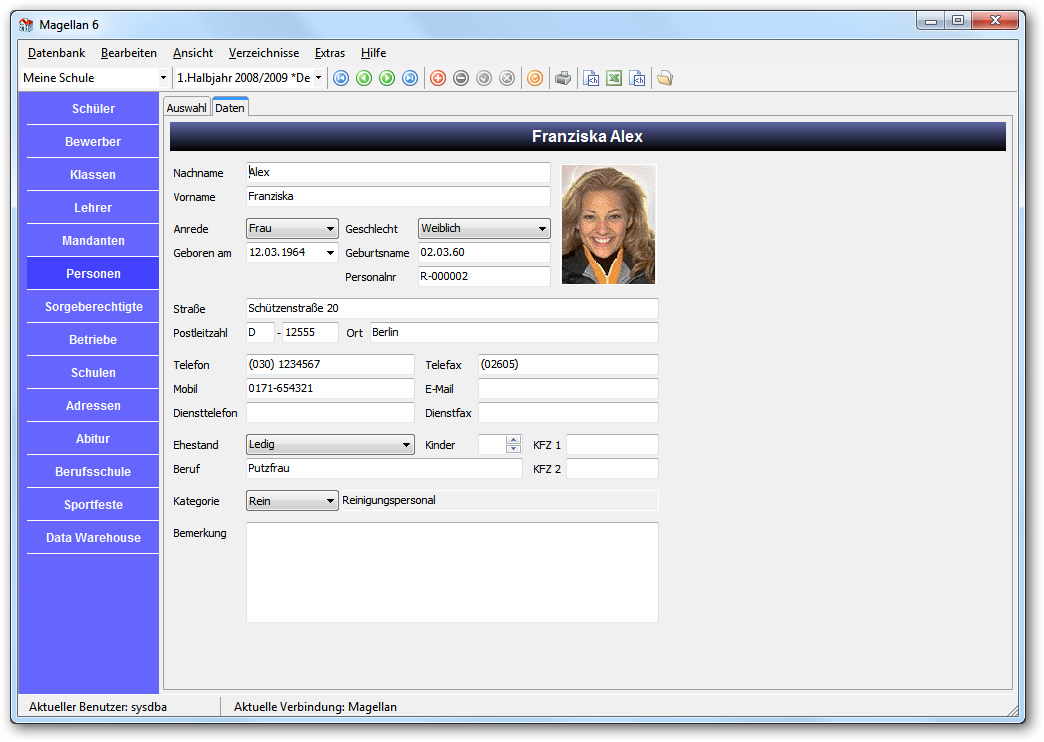This screenshot has height=742, width=1044.
Task: Open the Extras menu
Action: [x=330, y=53]
